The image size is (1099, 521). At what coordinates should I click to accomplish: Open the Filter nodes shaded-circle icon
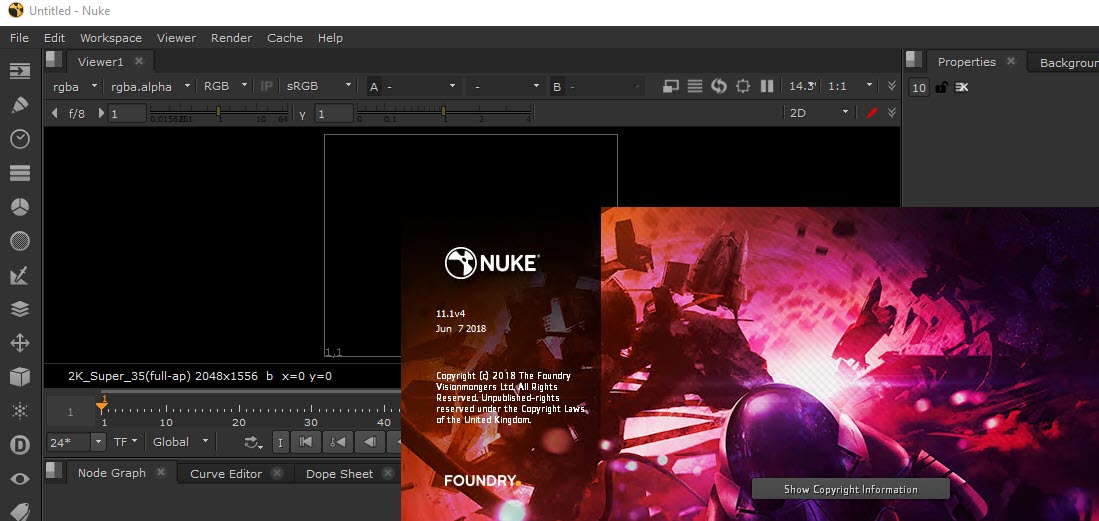[x=20, y=241]
